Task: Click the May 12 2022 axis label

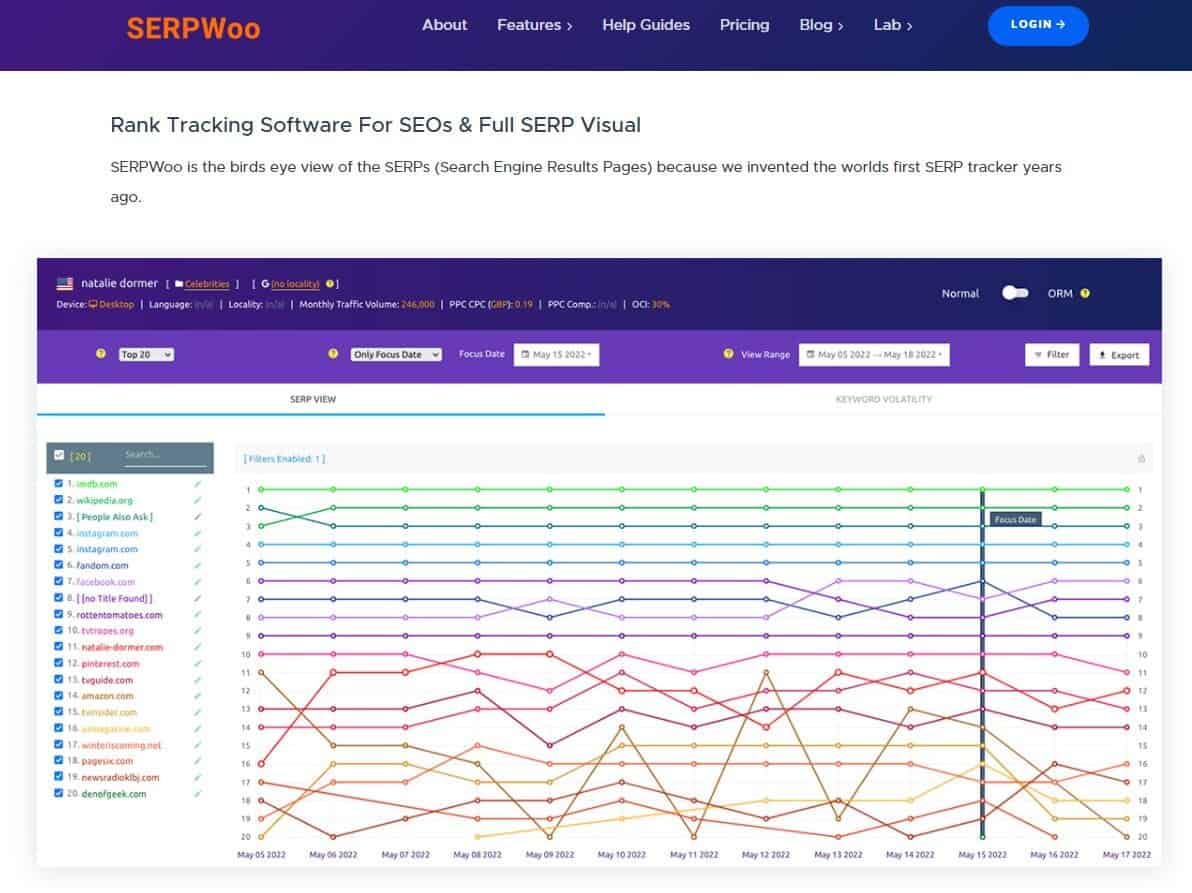Action: (x=766, y=854)
